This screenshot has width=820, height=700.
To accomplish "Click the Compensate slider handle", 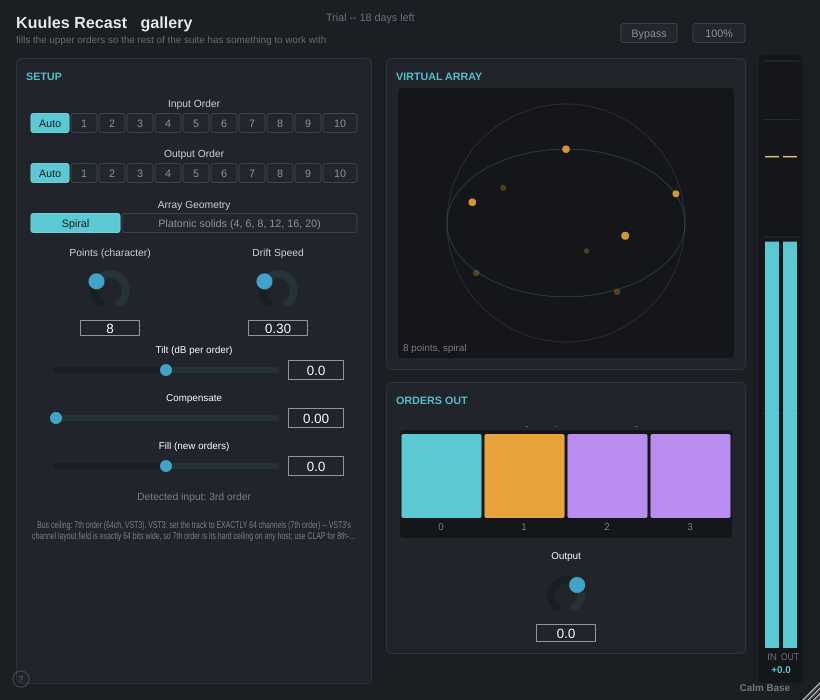I will tap(56, 418).
